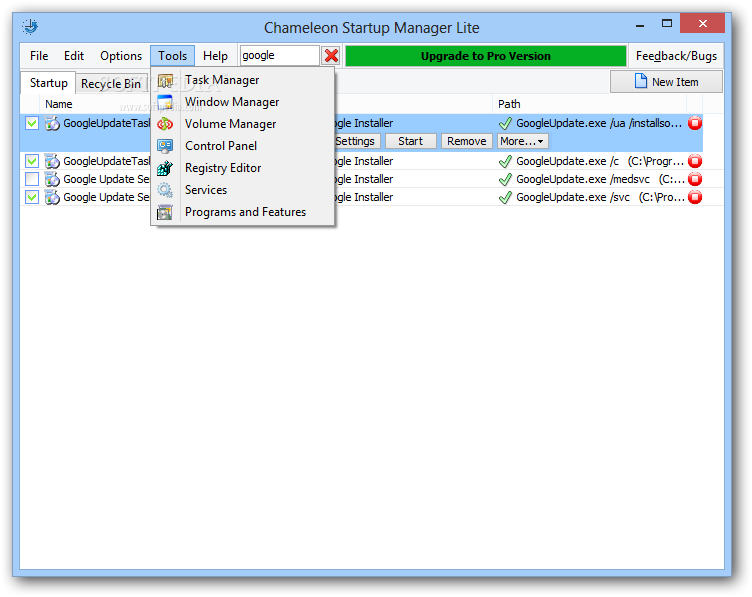Click icon of last Google Update Service row
This screenshot has height=597, width=752.
pyautogui.click(x=52, y=197)
